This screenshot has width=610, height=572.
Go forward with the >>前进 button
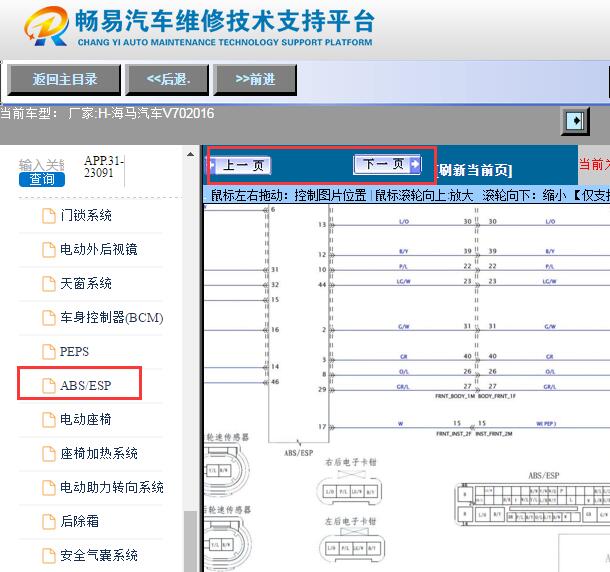point(255,80)
